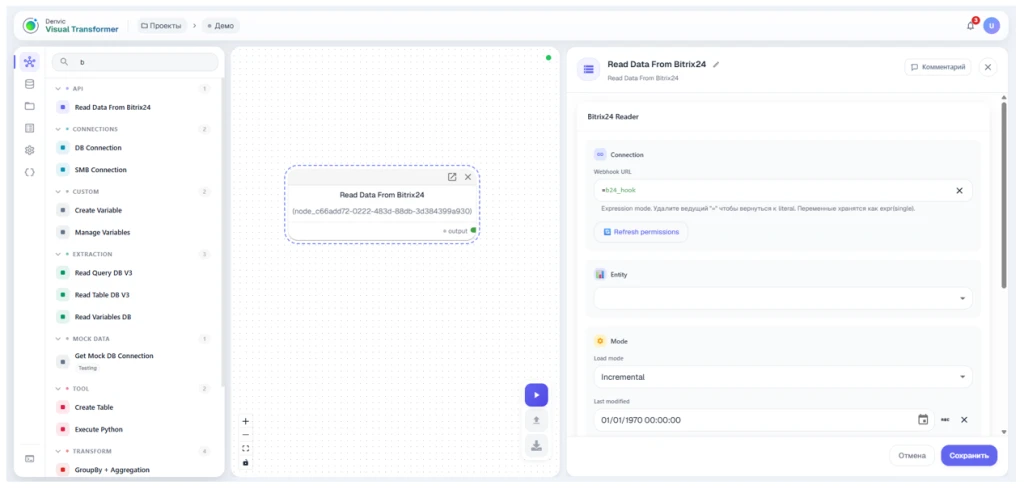Collapse the CONNECTIONS category
Screen dimensions: 1024x489
click(x=58, y=129)
